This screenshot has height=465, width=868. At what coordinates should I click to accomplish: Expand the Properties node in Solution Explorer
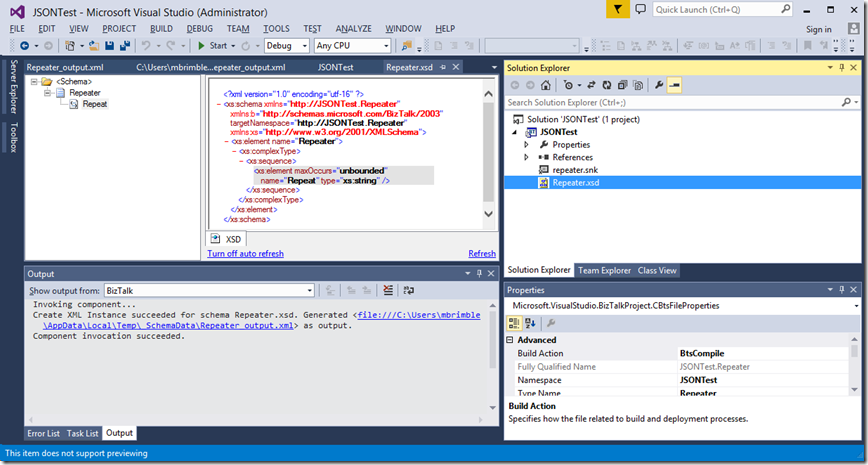[526, 144]
